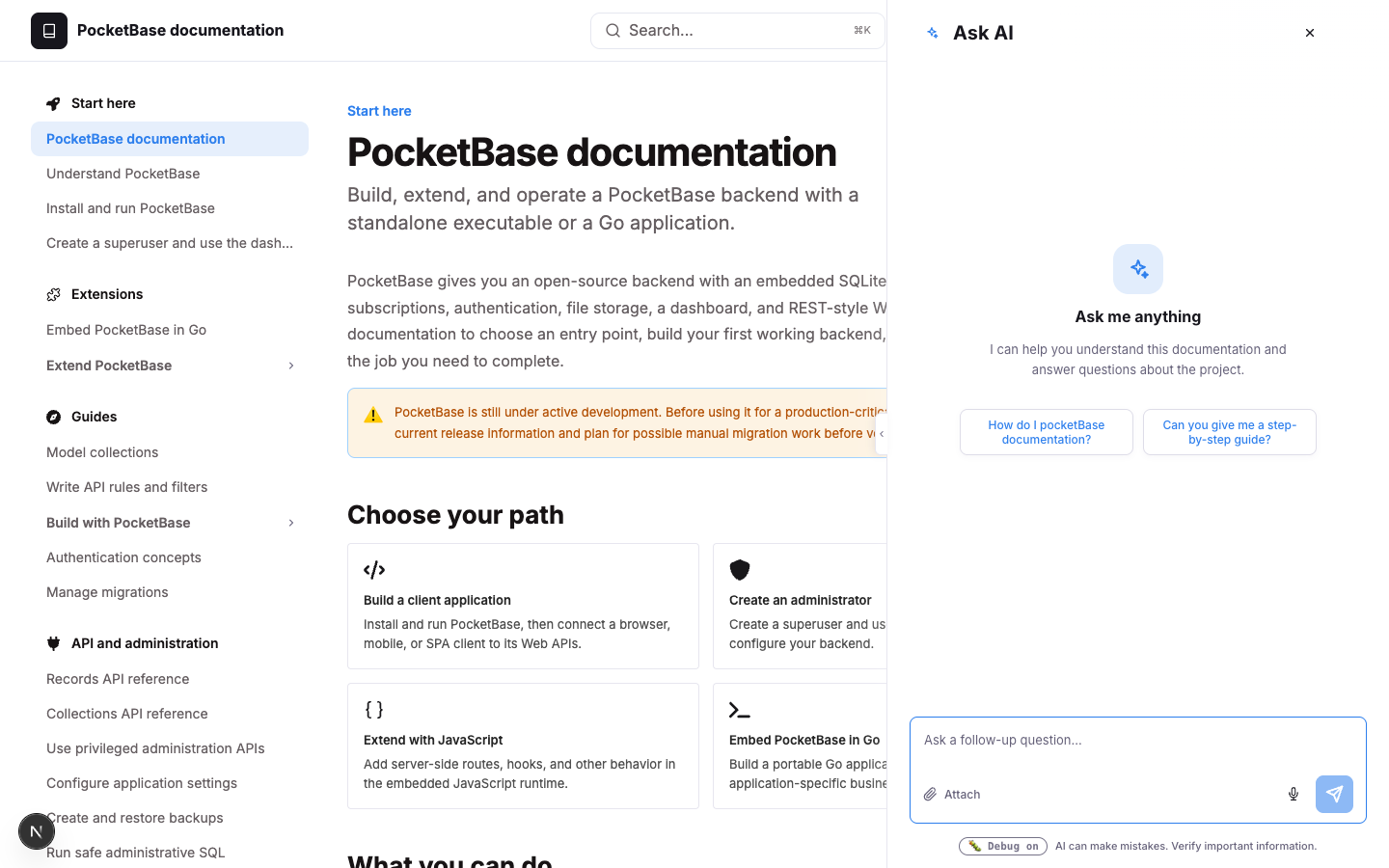Click the terminal prompt icon on Embed PocketBase in Go
This screenshot has width=1389, height=868.
[x=740, y=710]
